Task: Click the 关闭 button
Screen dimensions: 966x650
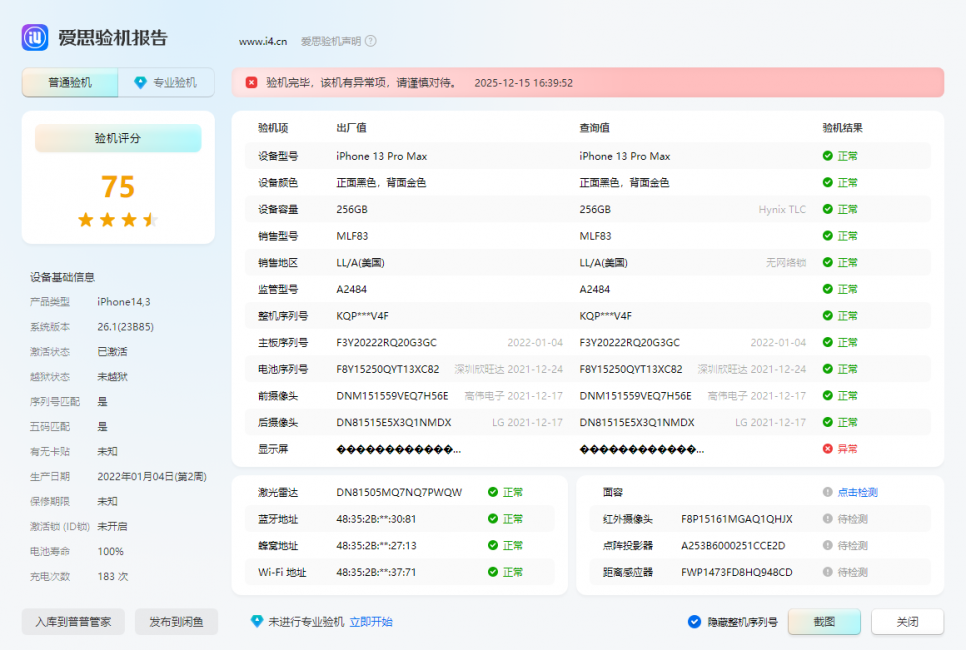Action: click(x=906, y=622)
